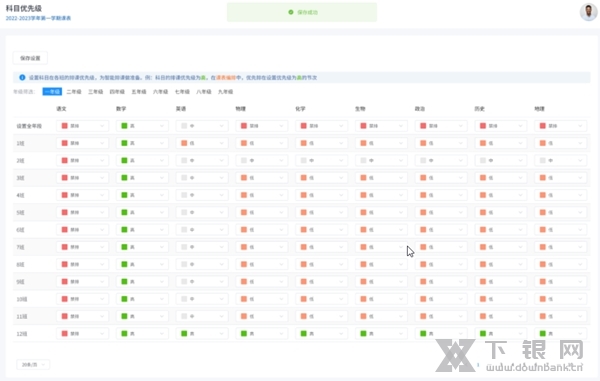The width and height of the screenshot is (600, 381).
Task: Click the 保存成功 toast message text
Action: (308, 12)
